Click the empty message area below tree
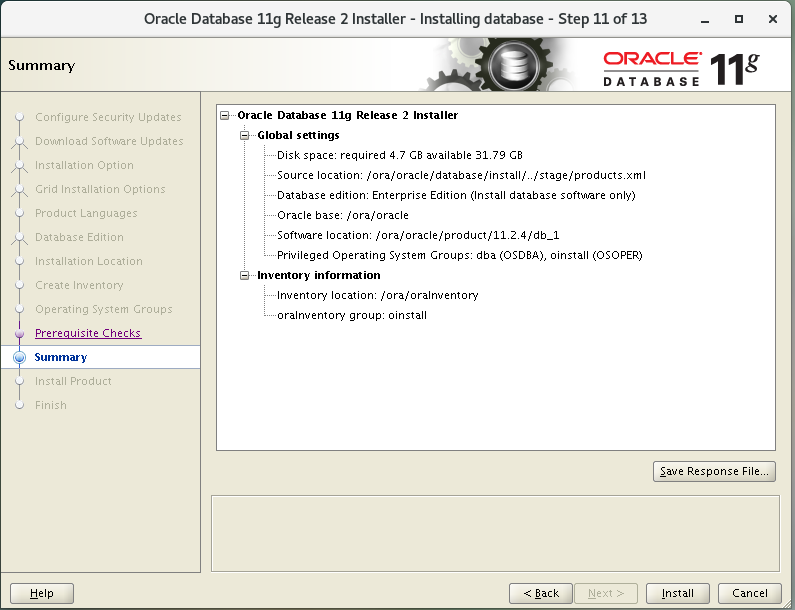 (495, 534)
